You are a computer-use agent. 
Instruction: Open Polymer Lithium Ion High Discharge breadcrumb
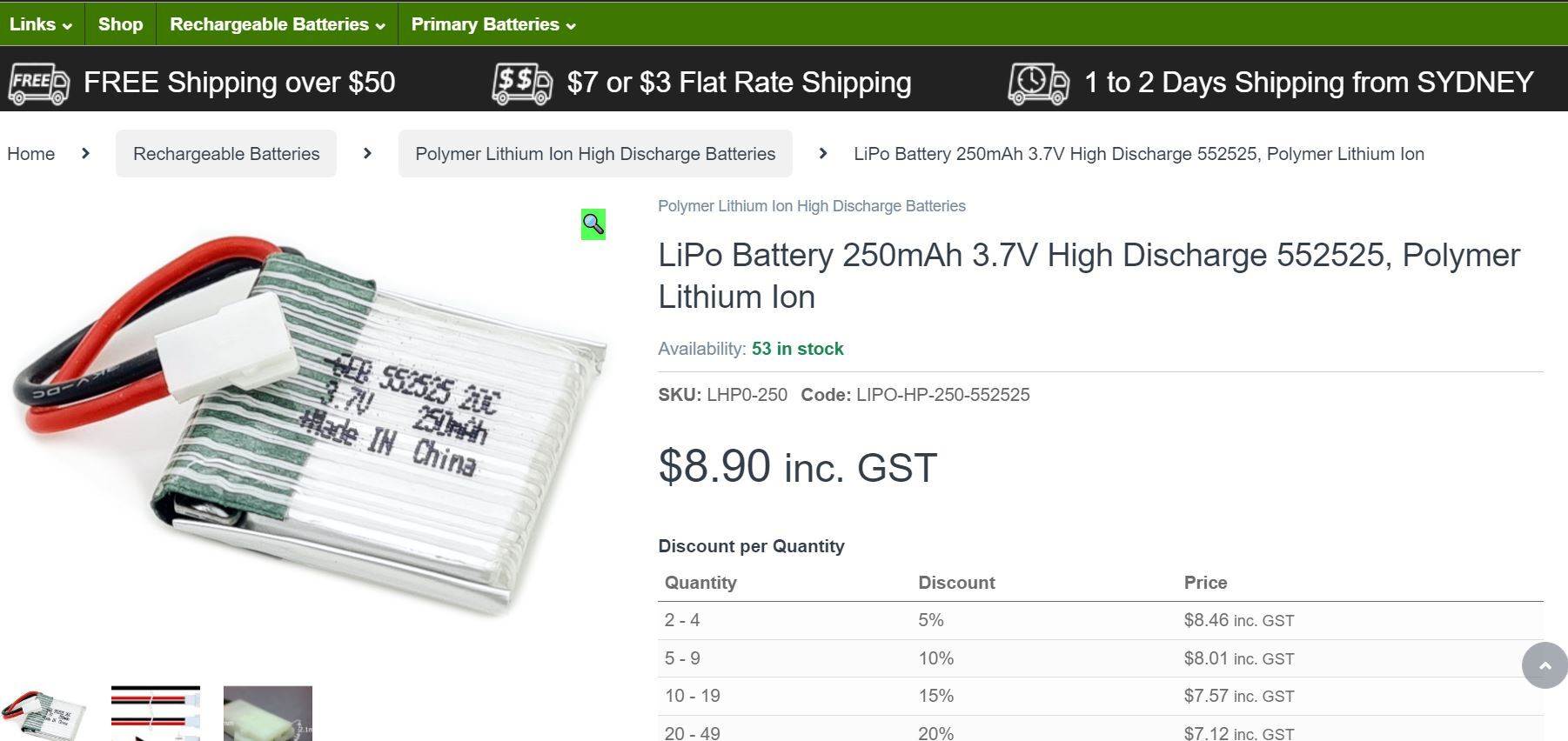(595, 154)
